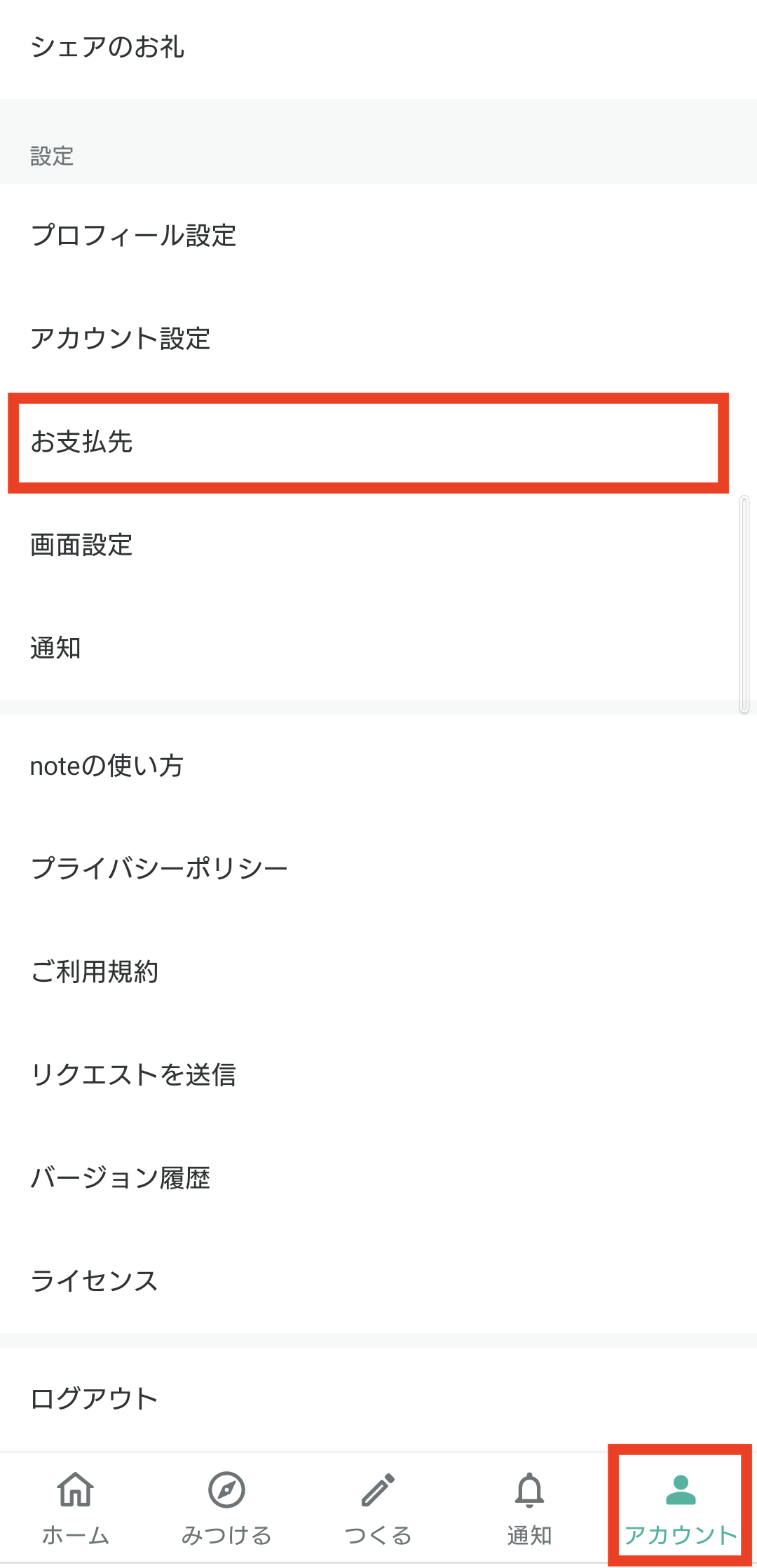Click the vertical scrollbar thumb
This screenshot has height=1568, width=757.
pyautogui.click(x=744, y=604)
